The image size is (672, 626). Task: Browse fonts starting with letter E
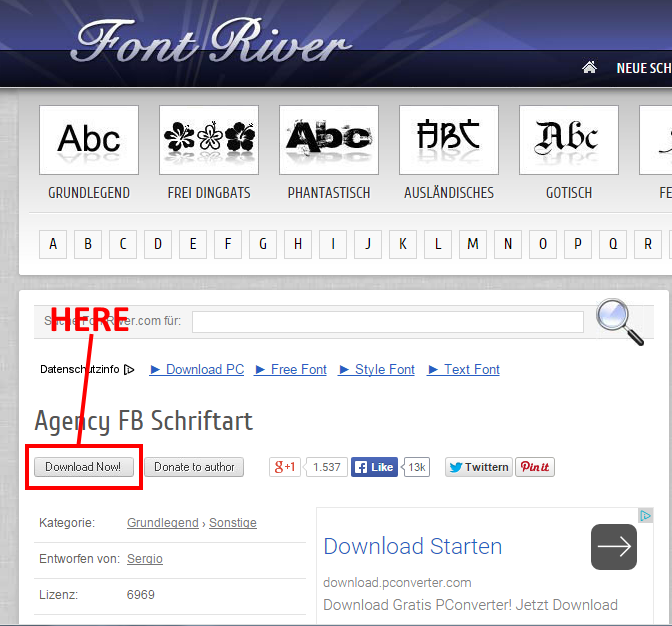tap(193, 244)
